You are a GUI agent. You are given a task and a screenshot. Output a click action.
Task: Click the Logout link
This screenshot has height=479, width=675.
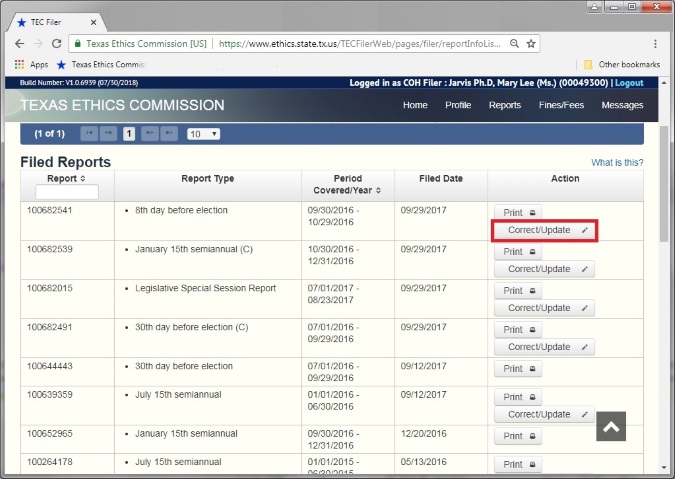pos(629,83)
